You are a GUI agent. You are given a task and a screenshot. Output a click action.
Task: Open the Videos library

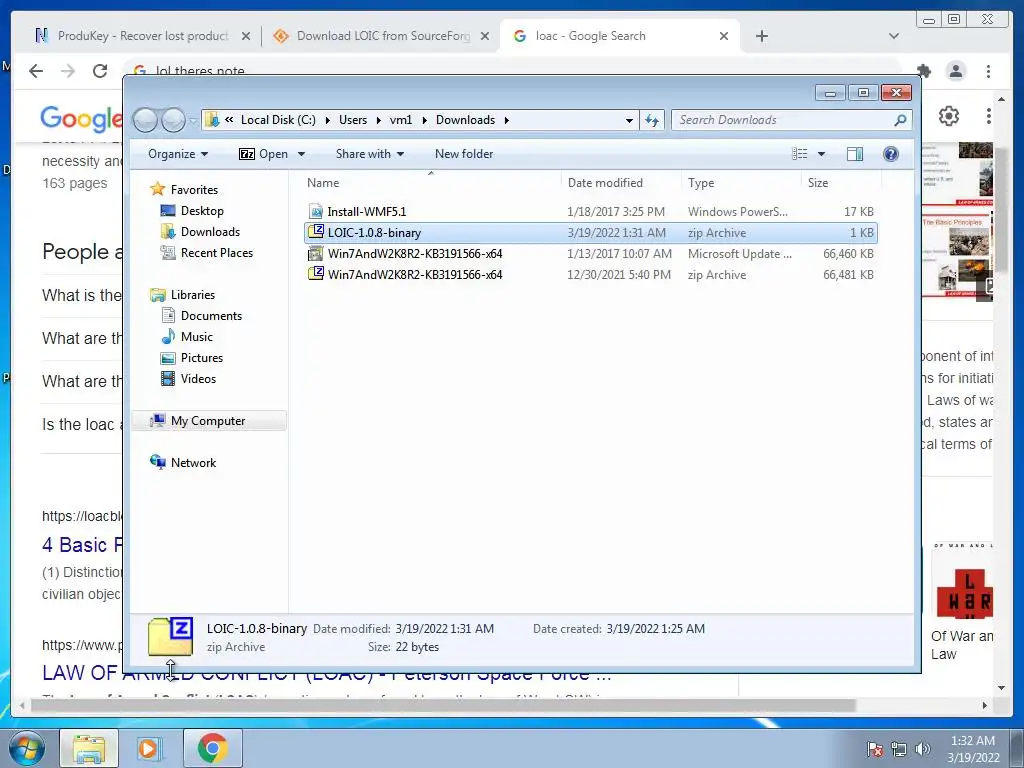tap(198, 379)
